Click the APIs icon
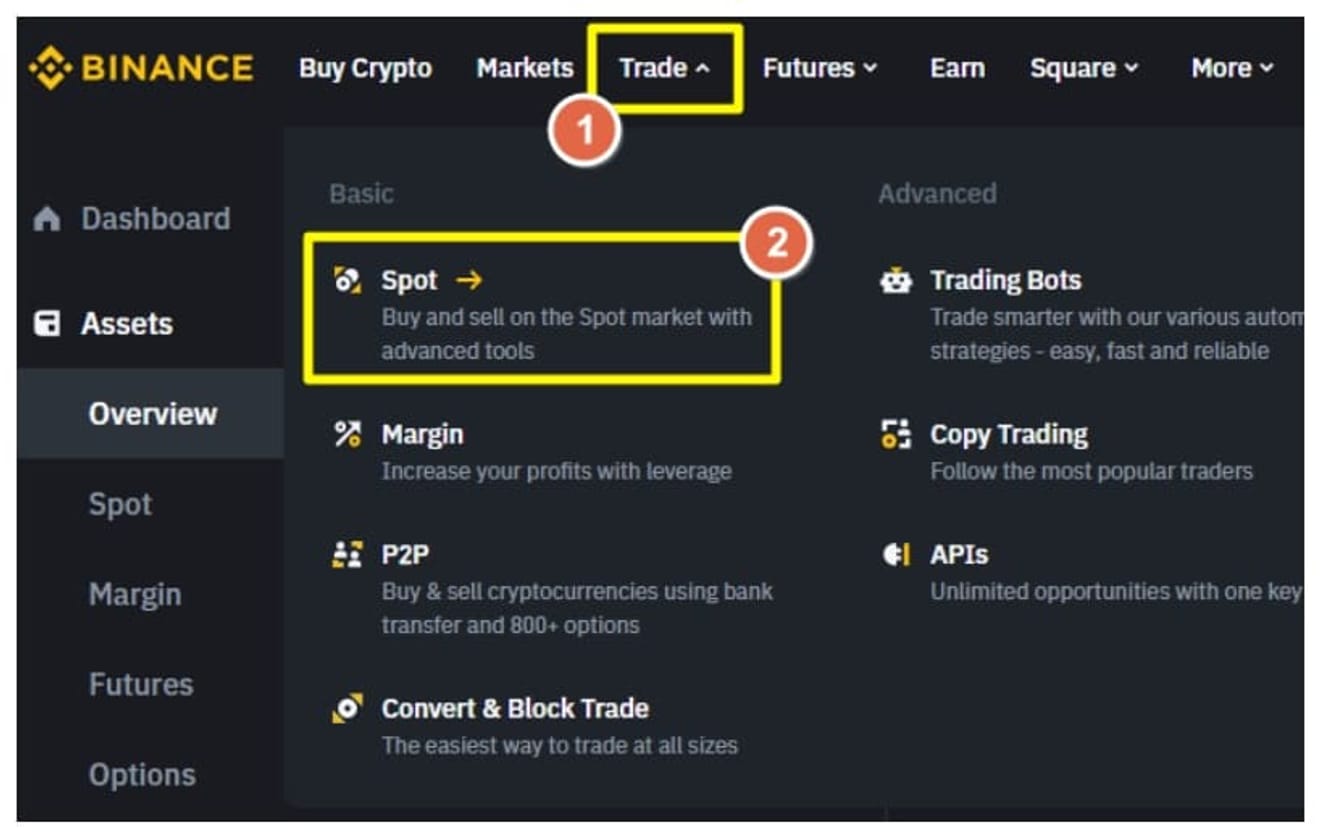The height and width of the screenshot is (838, 1320). pyautogui.click(x=896, y=555)
